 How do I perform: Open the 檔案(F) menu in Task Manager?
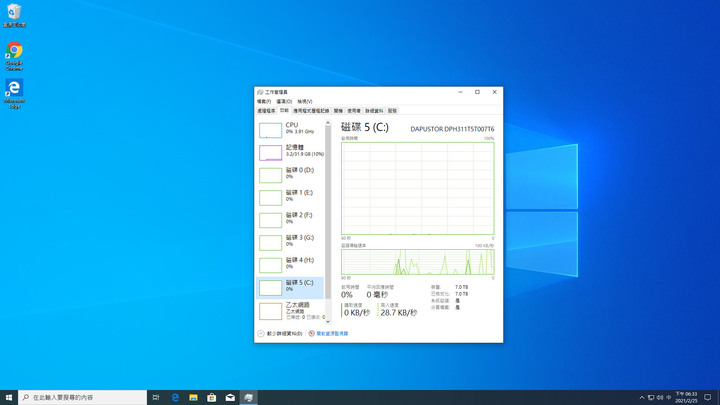coord(264,101)
